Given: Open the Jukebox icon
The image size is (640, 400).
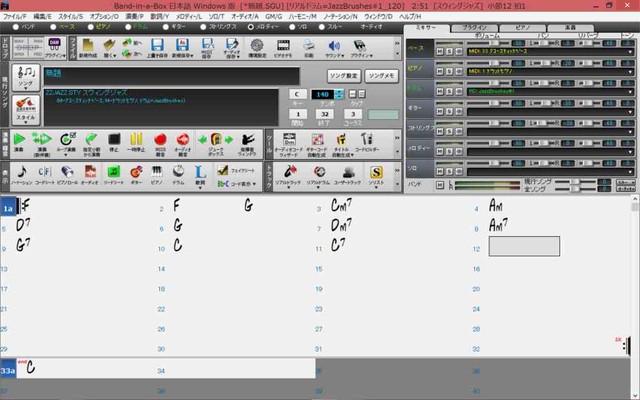Looking at the screenshot, I should tap(216, 140).
